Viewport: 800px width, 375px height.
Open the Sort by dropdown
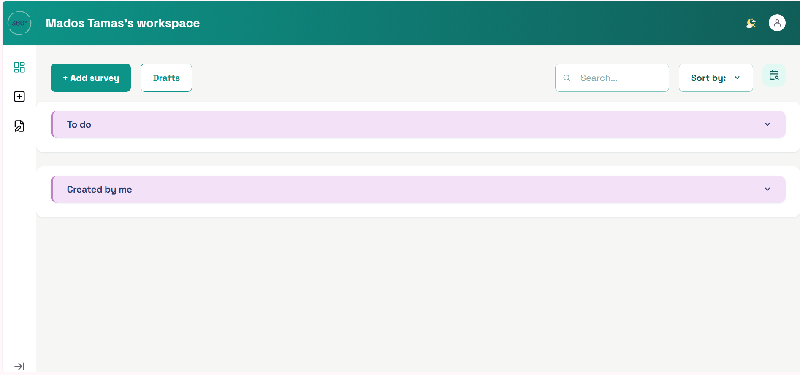pos(716,78)
